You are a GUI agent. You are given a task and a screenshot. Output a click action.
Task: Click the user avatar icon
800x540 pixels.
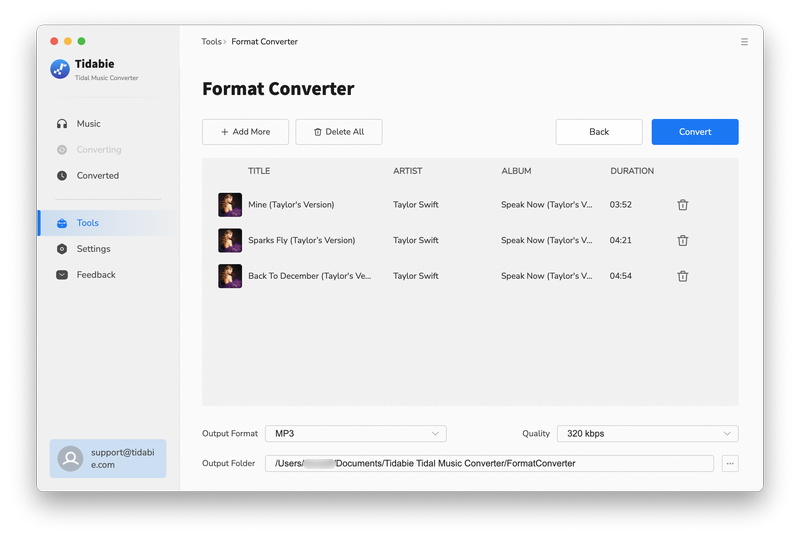click(70, 459)
